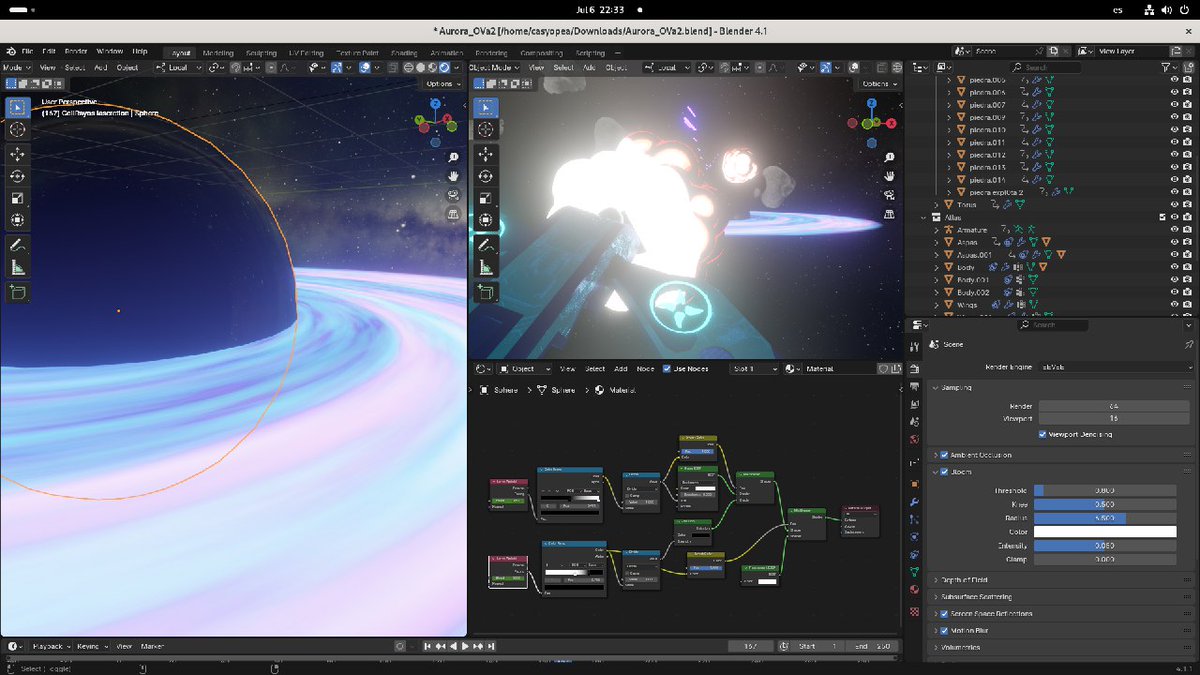Toggle Viewport Denoising checkbox
This screenshot has height=675, width=1200.
(x=1043, y=434)
